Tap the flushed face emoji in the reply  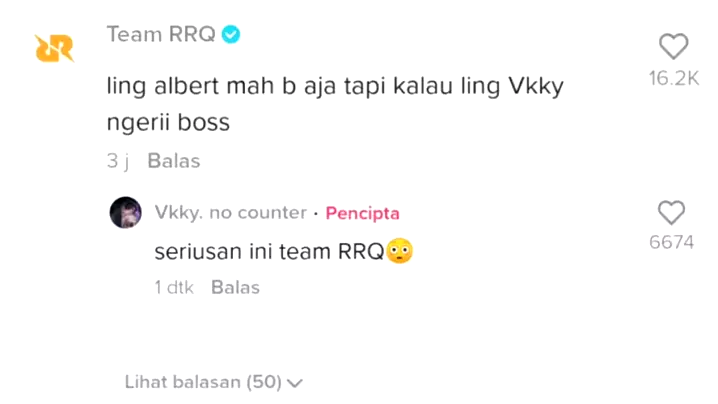click(x=399, y=251)
